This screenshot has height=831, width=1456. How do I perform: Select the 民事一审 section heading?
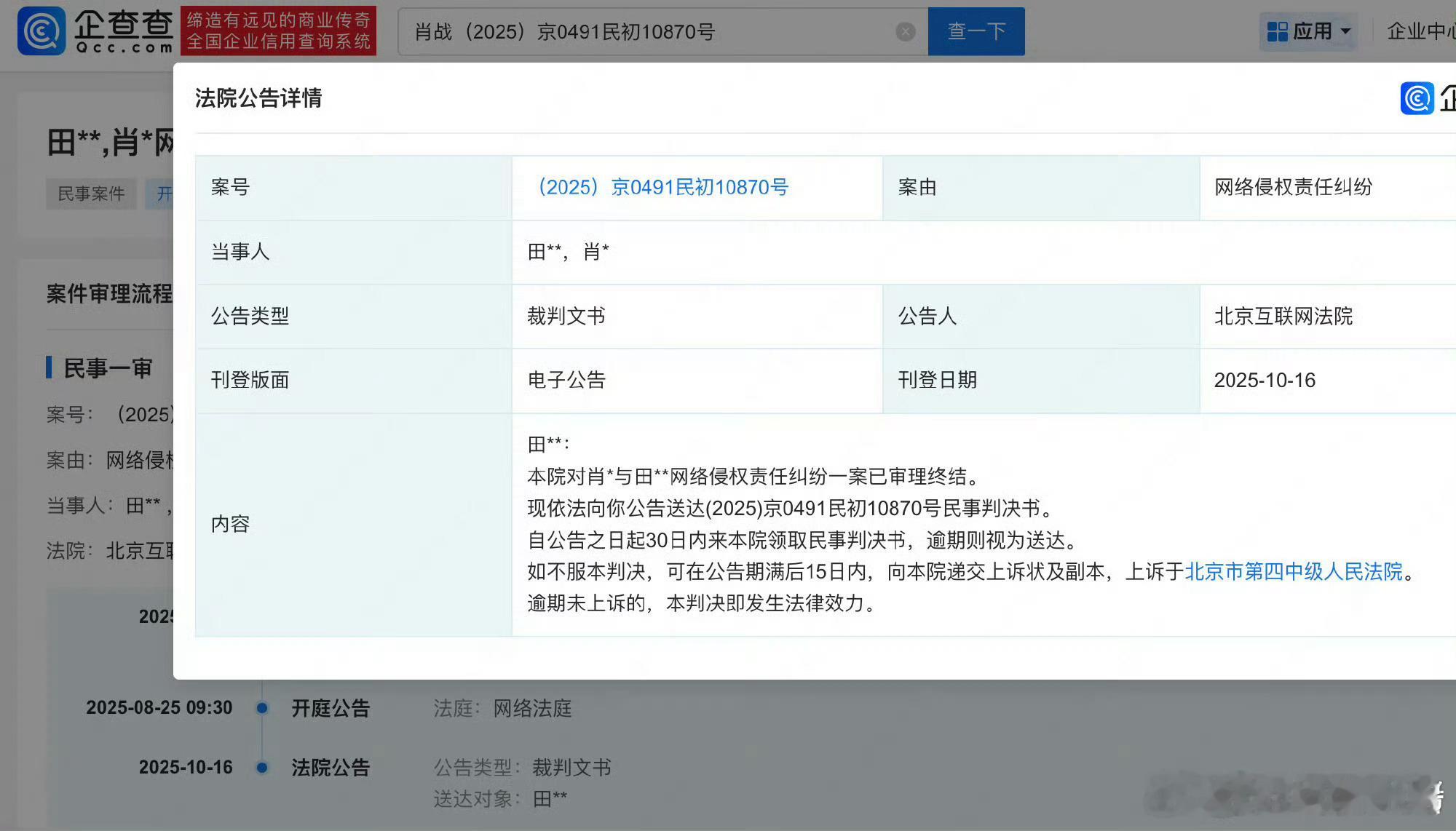[108, 368]
